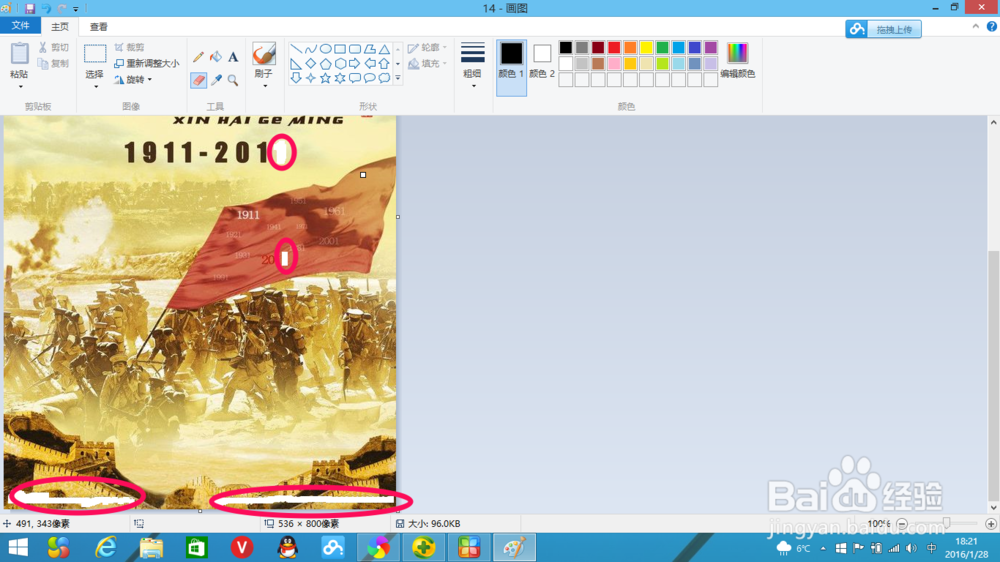Click the vertical scrollbar up arrow

(994, 122)
